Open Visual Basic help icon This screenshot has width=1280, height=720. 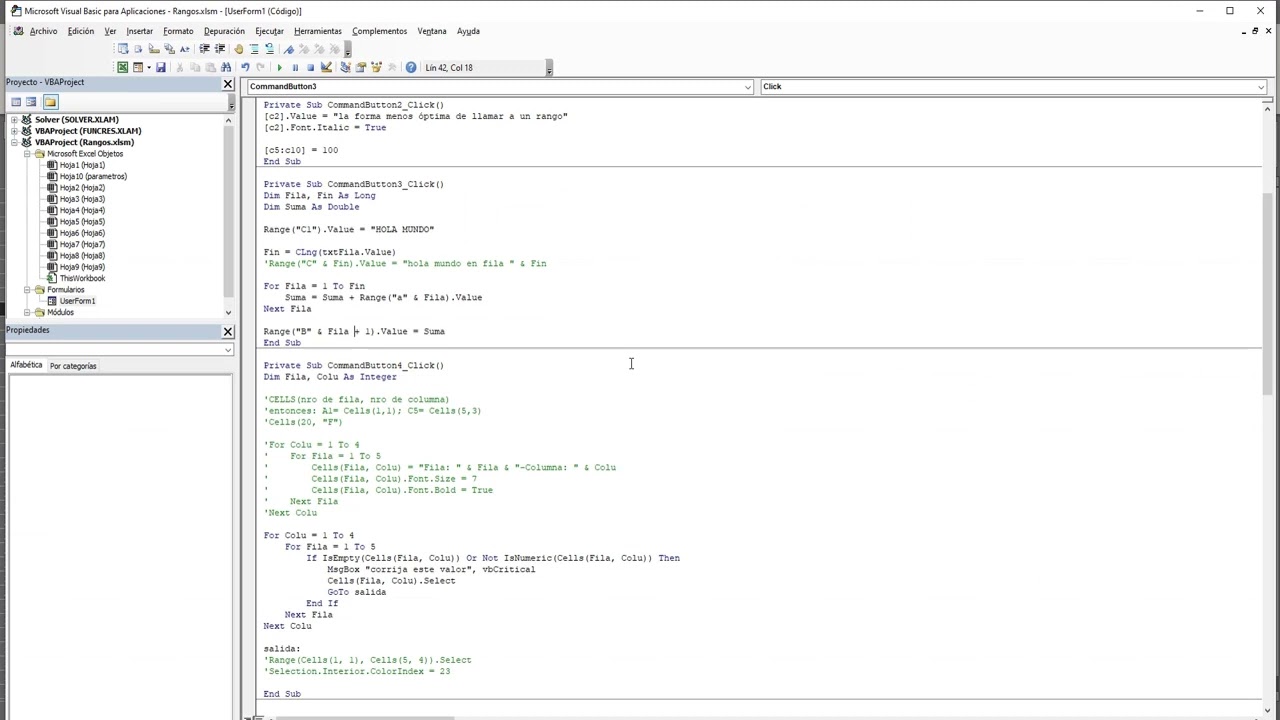411,67
